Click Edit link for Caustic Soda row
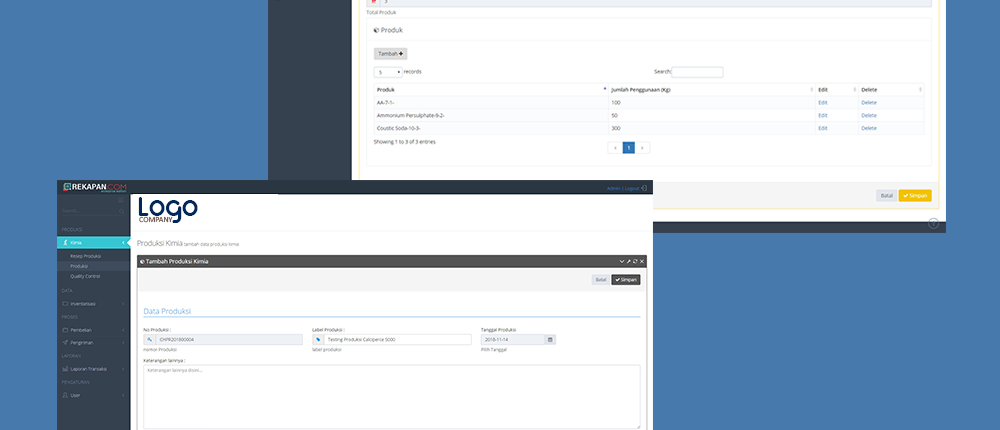Screen dimensions: 1000x430 click(x=823, y=128)
